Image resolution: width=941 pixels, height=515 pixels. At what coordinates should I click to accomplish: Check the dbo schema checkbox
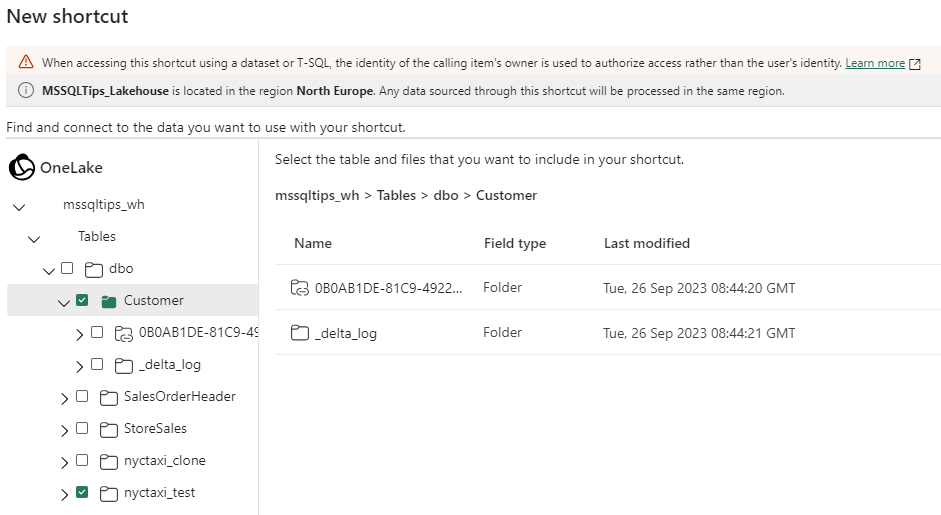(x=67, y=268)
